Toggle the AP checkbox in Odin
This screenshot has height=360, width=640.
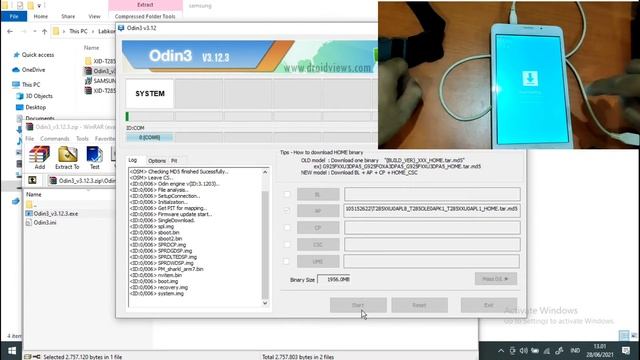[x=287, y=211]
